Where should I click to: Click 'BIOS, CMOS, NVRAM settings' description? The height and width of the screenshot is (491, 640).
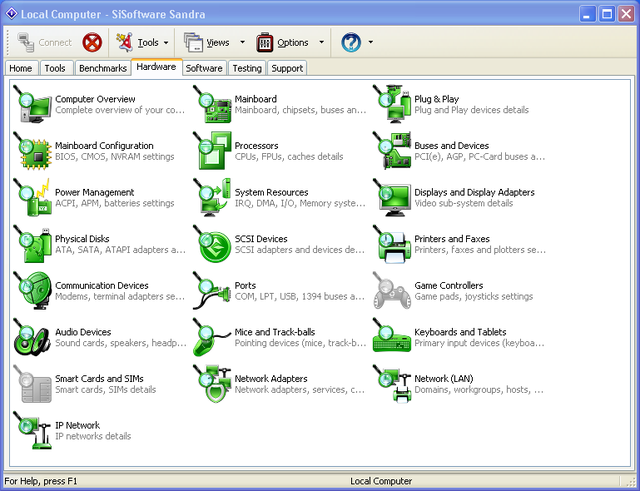tap(115, 157)
